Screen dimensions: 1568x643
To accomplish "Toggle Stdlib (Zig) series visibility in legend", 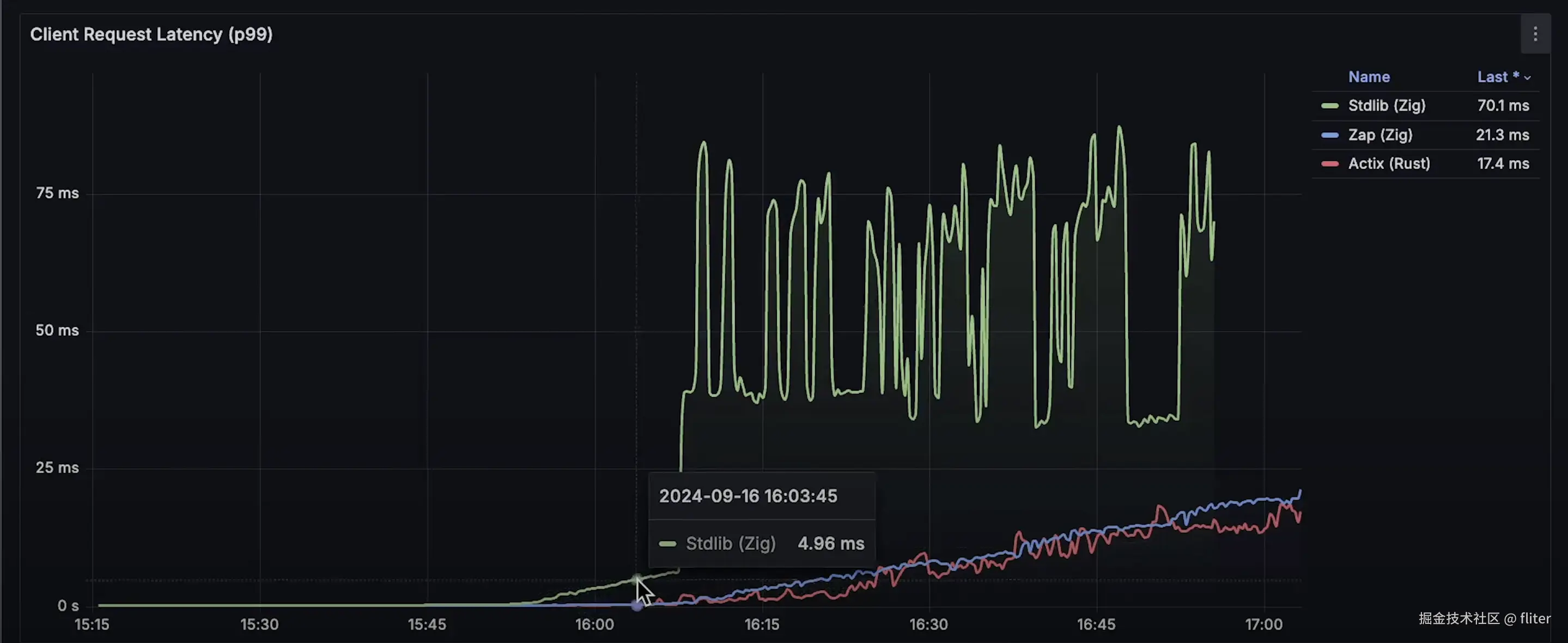I will pyautogui.click(x=1386, y=106).
